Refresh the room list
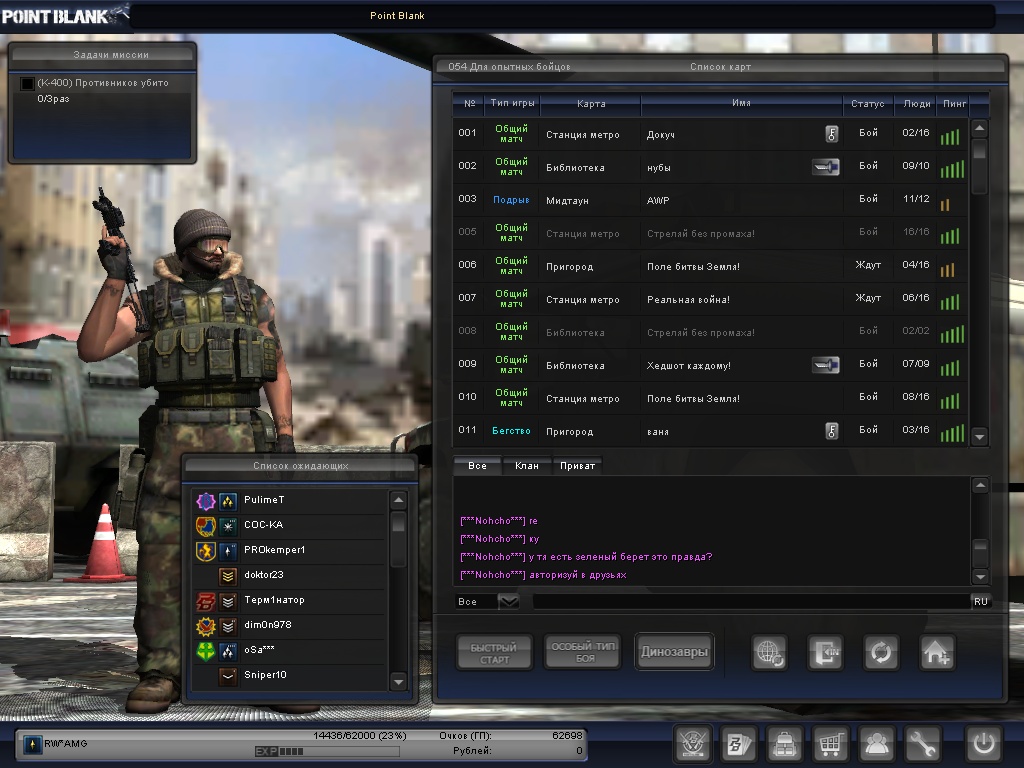Image resolution: width=1024 pixels, height=768 pixels. [x=881, y=653]
